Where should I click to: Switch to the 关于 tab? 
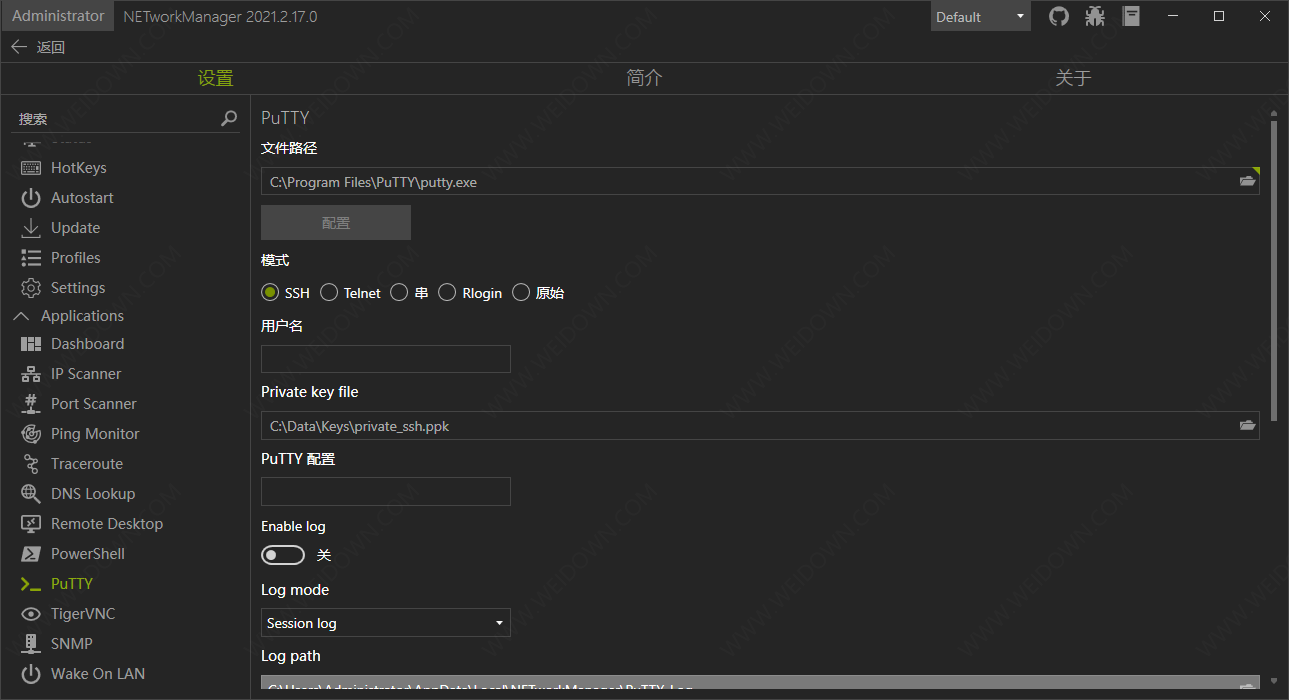click(1073, 78)
